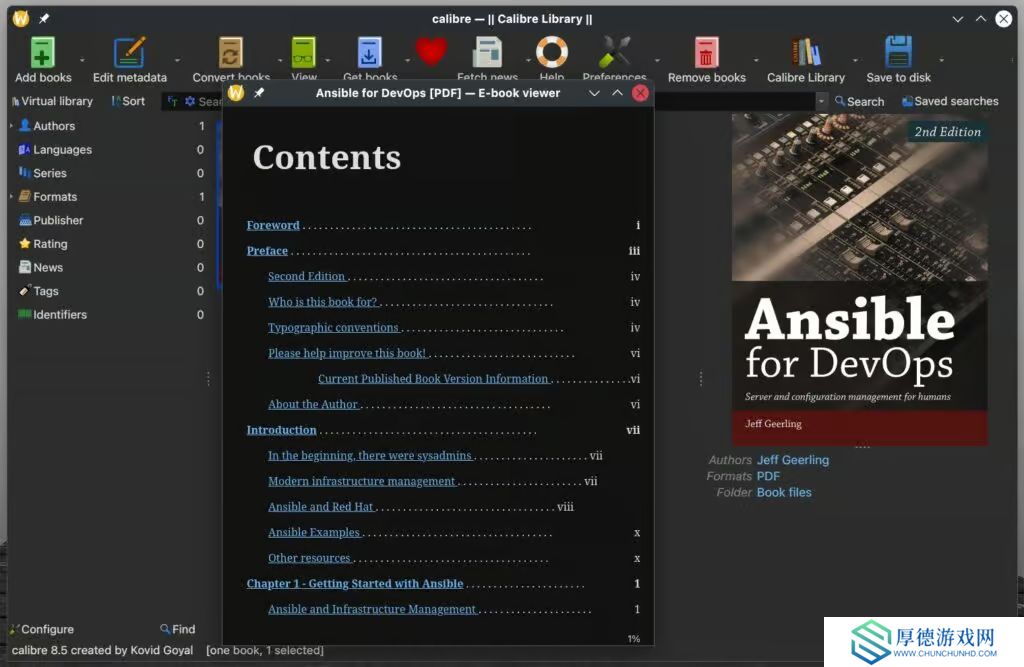The width and height of the screenshot is (1024, 667).
Task: Open Get books store icon
Action: click(369, 52)
